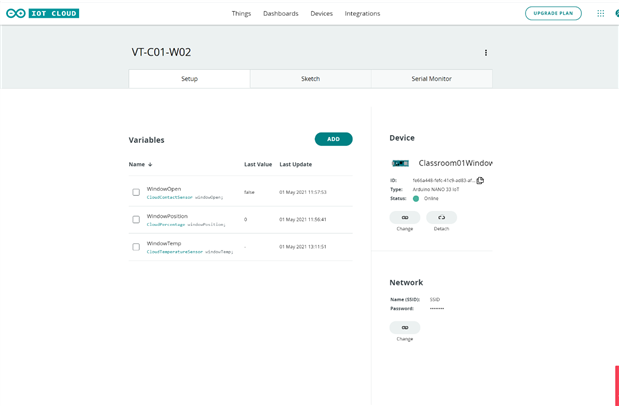Viewport: 619px width, 406px height.
Task: Click the ADD variable button
Action: (334, 139)
